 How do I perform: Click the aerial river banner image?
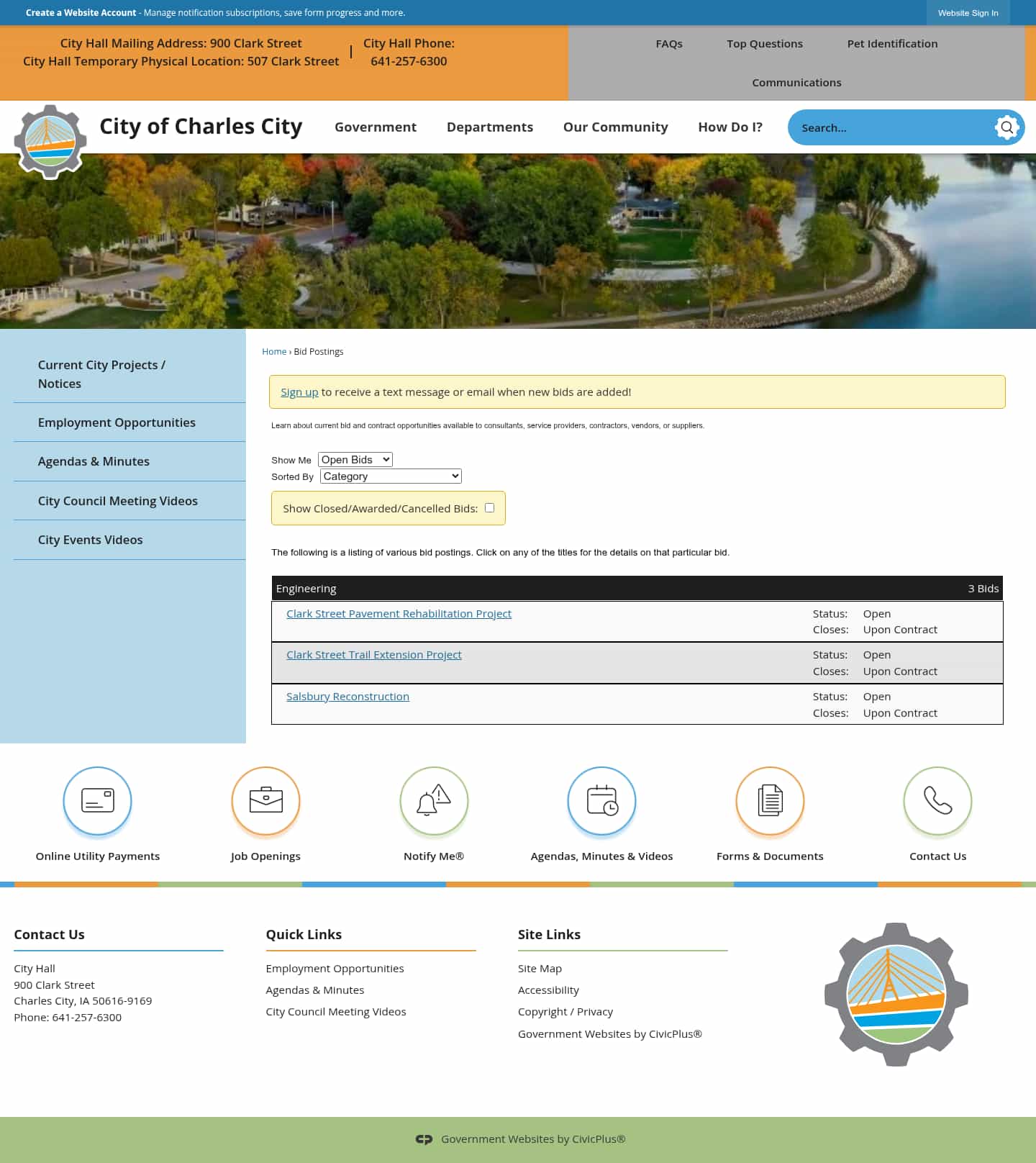point(518,241)
